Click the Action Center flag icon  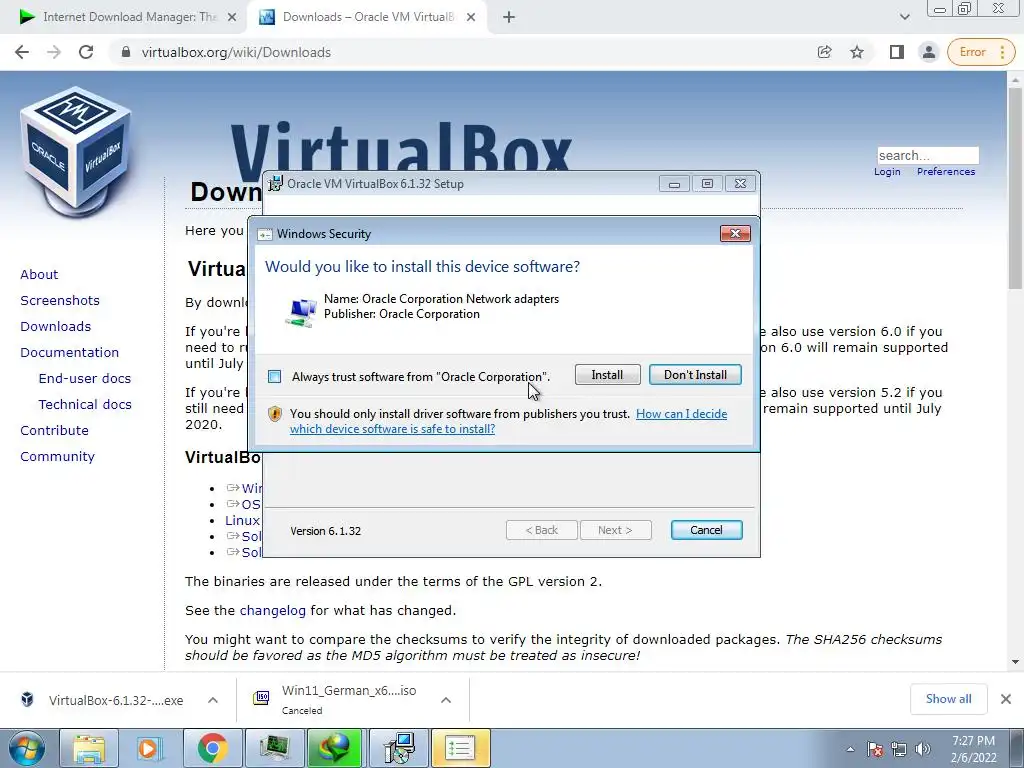click(875, 749)
